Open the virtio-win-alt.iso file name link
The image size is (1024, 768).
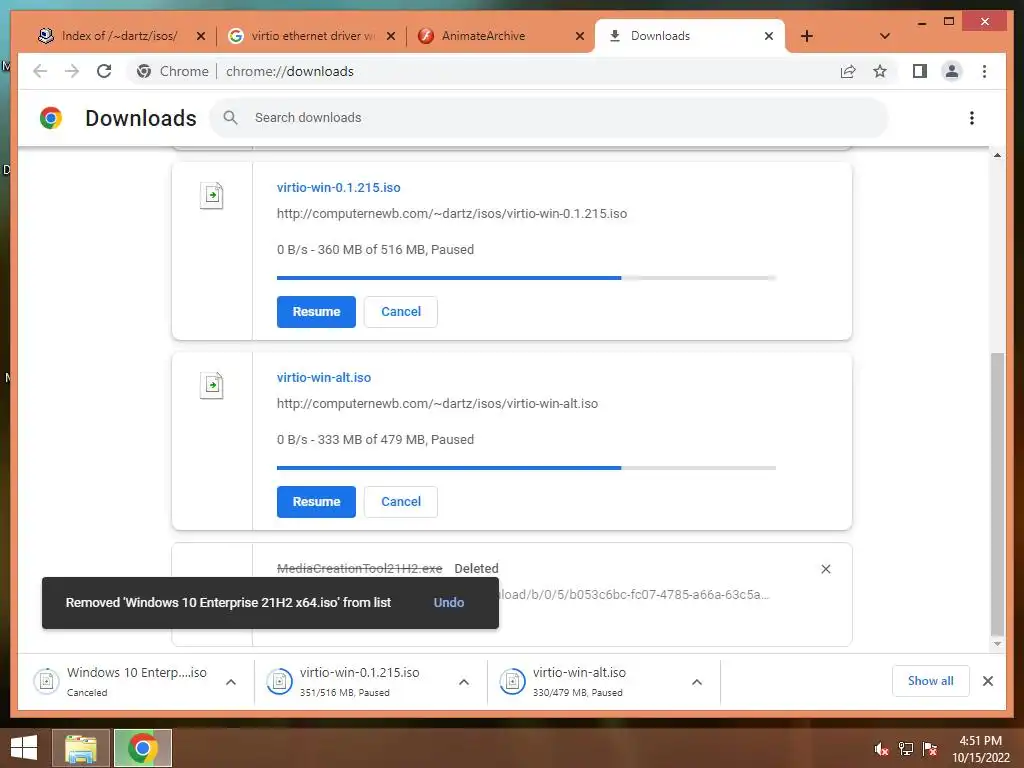tap(324, 377)
